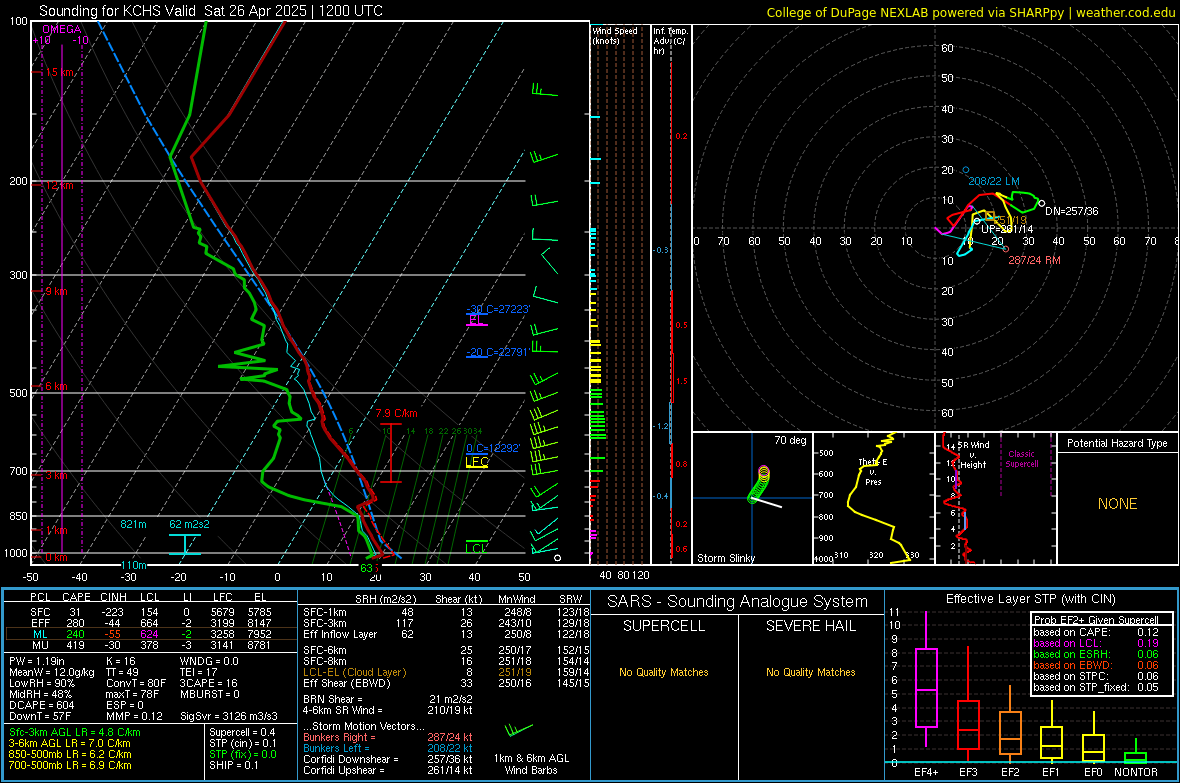Click the 'NONE' hazard type value

1117,504
